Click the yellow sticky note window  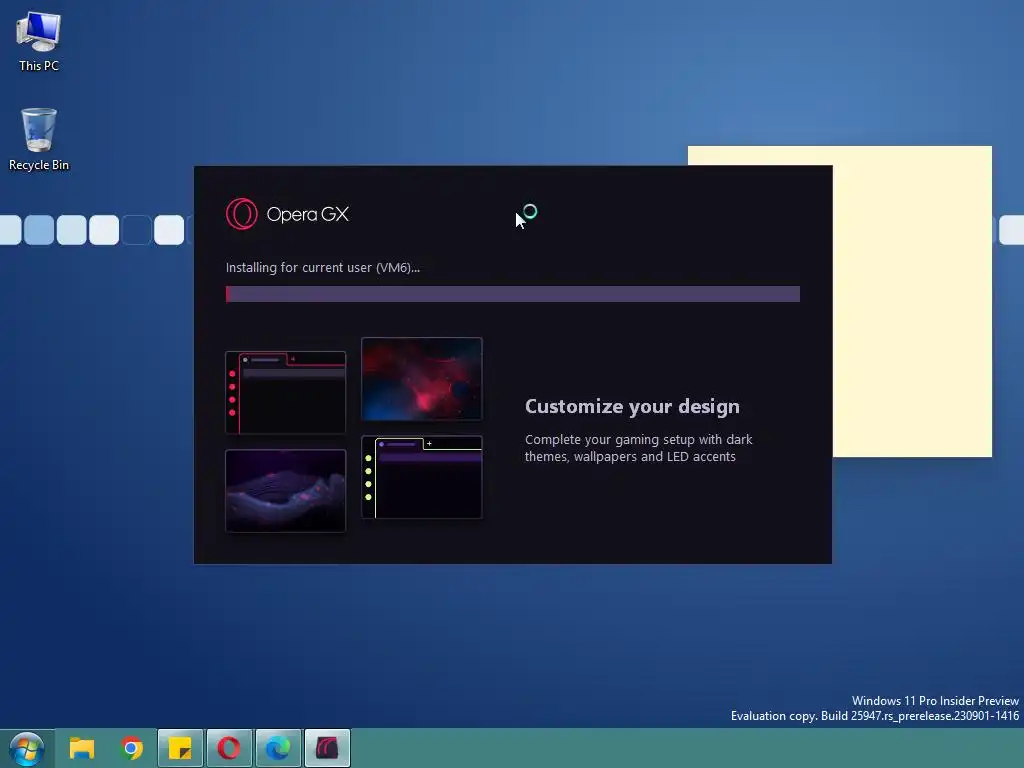(912, 301)
